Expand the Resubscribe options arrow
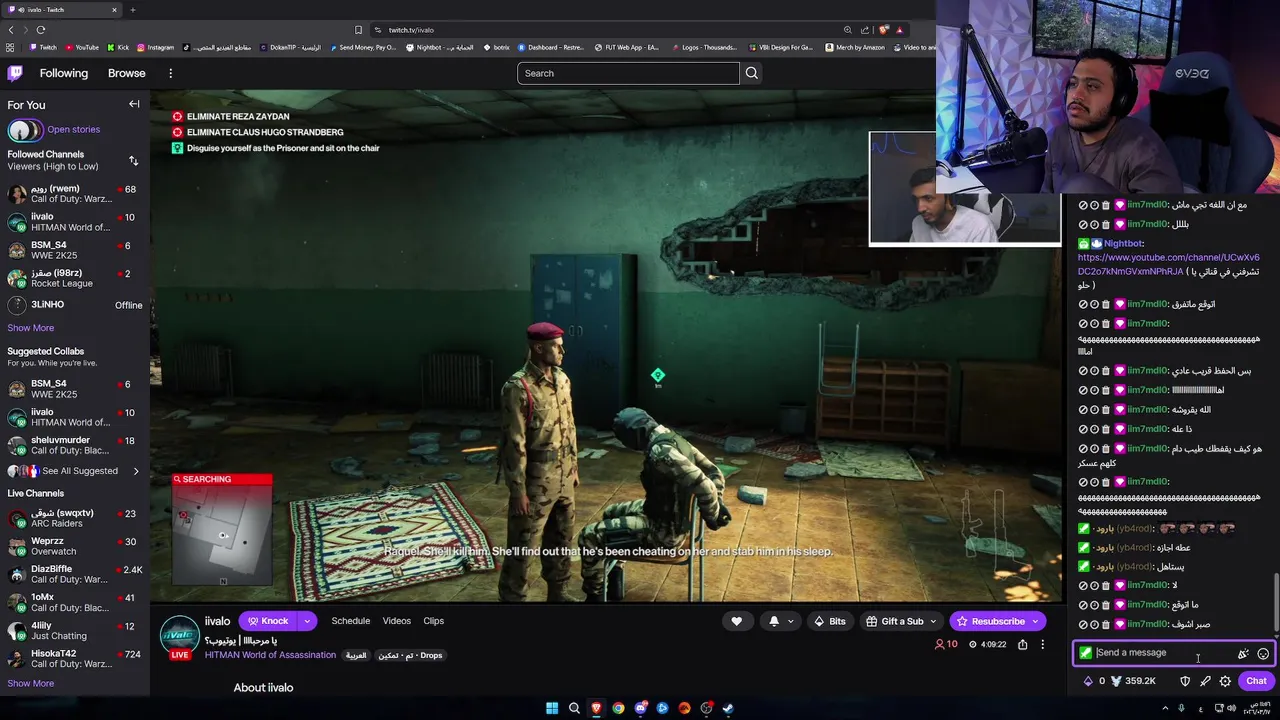Screen dimensions: 1280x720 (1037, 621)
